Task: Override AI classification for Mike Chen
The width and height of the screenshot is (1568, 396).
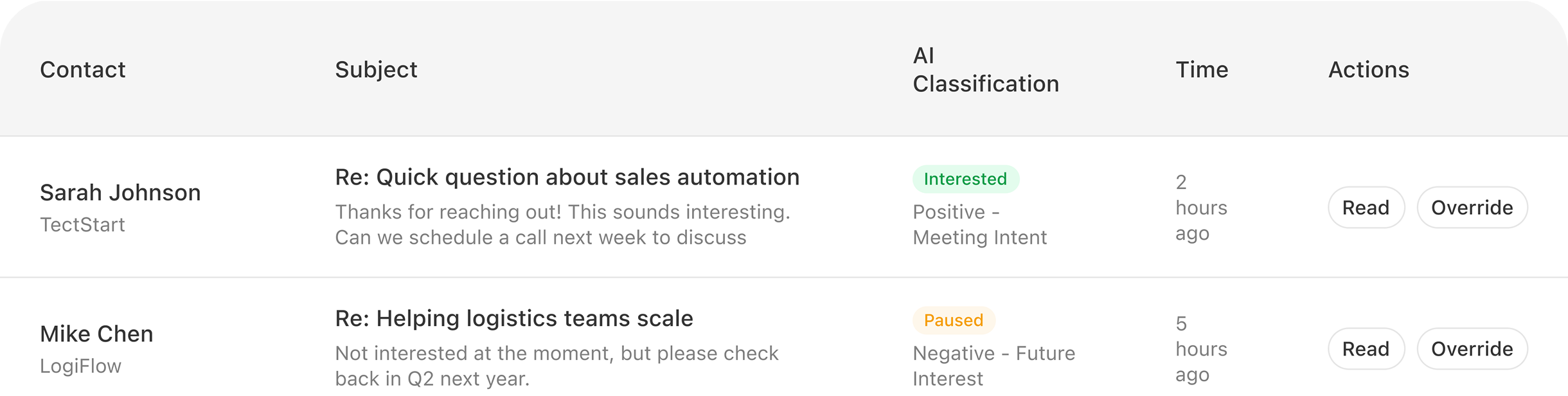Action: (1472, 349)
